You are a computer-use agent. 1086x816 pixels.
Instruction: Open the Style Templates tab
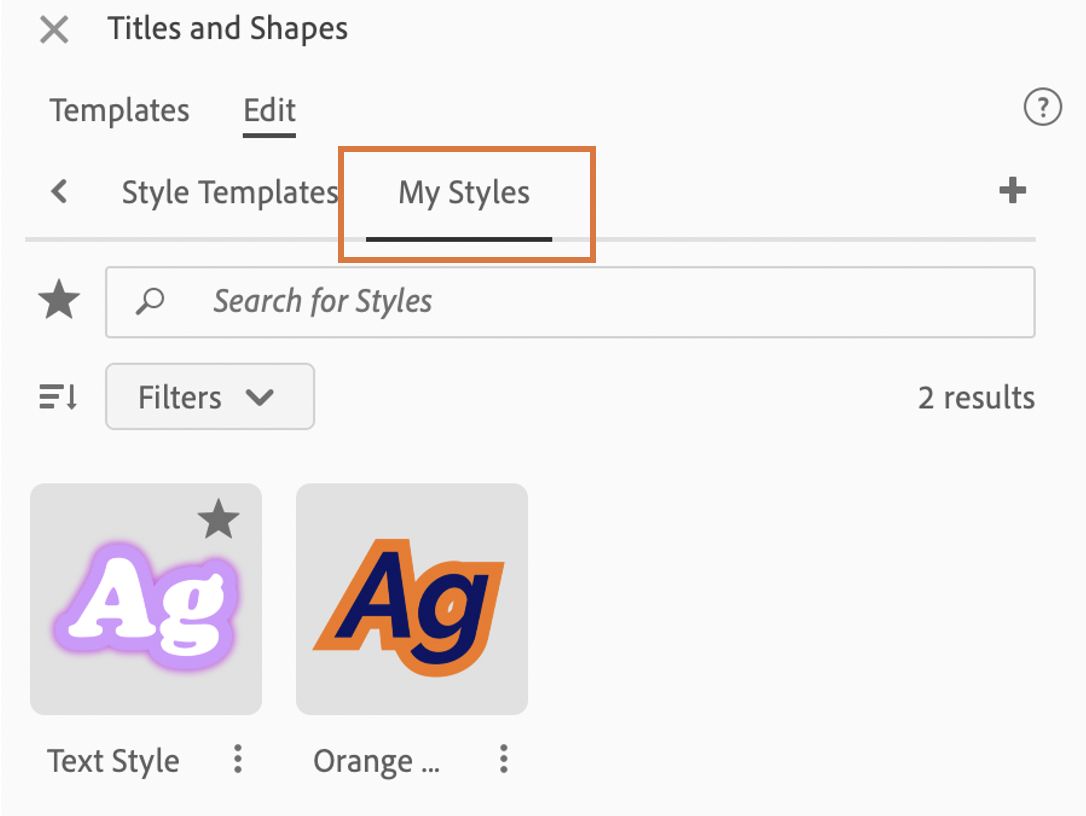[230, 192]
